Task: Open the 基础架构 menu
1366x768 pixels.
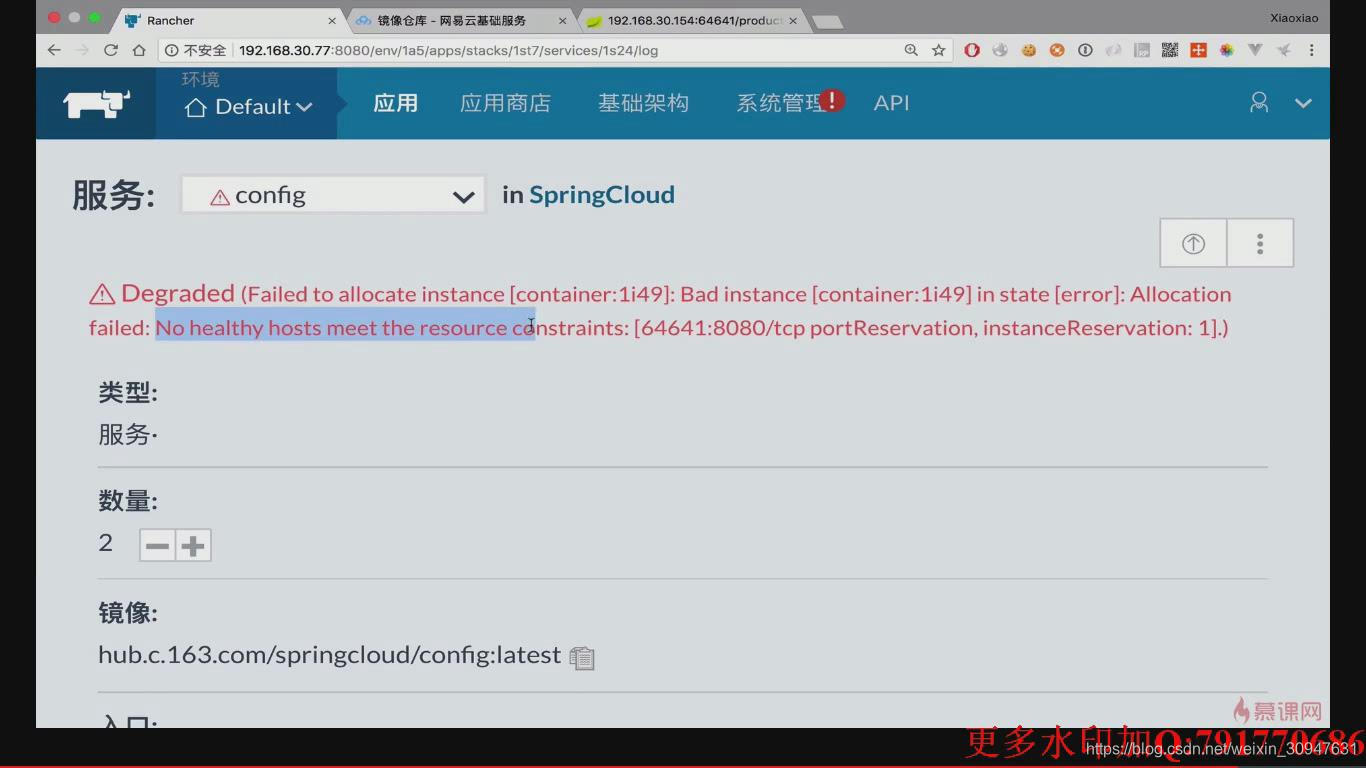Action: tap(643, 103)
